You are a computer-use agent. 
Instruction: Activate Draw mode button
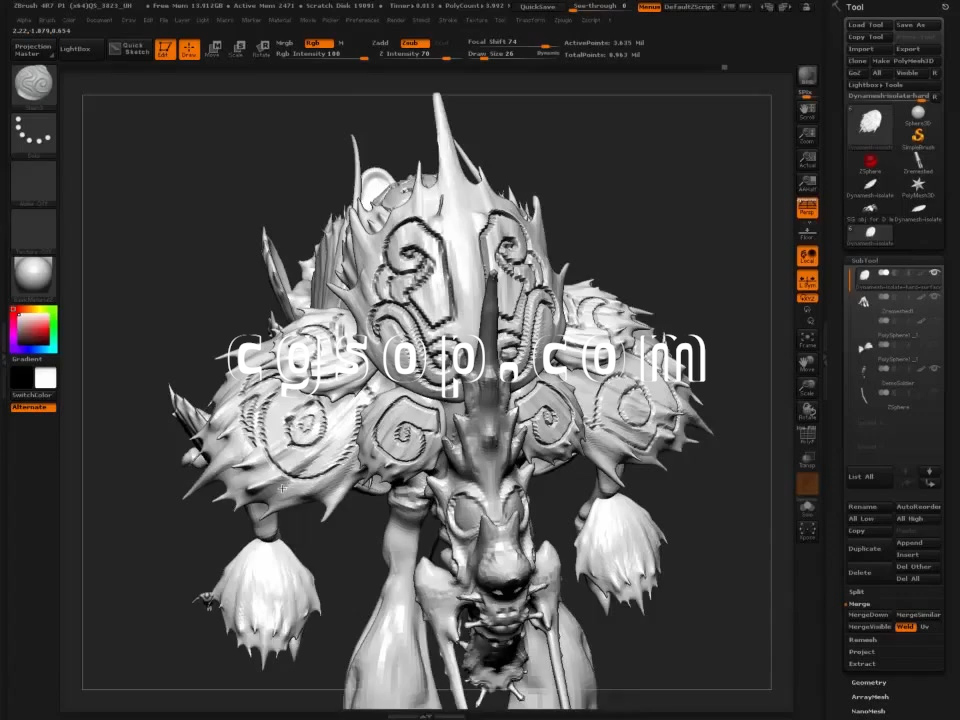tap(189, 49)
